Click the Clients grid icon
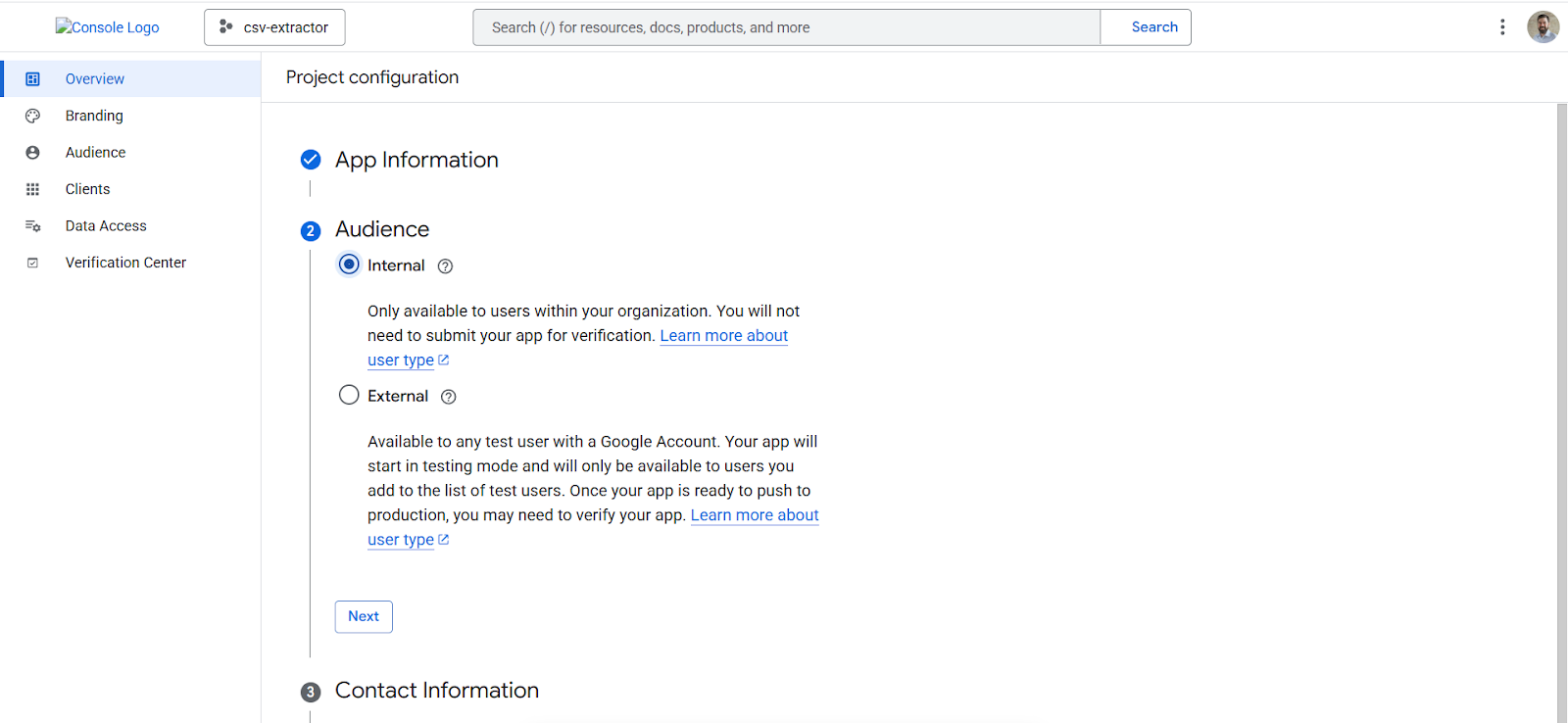The image size is (1568, 723). point(32,189)
